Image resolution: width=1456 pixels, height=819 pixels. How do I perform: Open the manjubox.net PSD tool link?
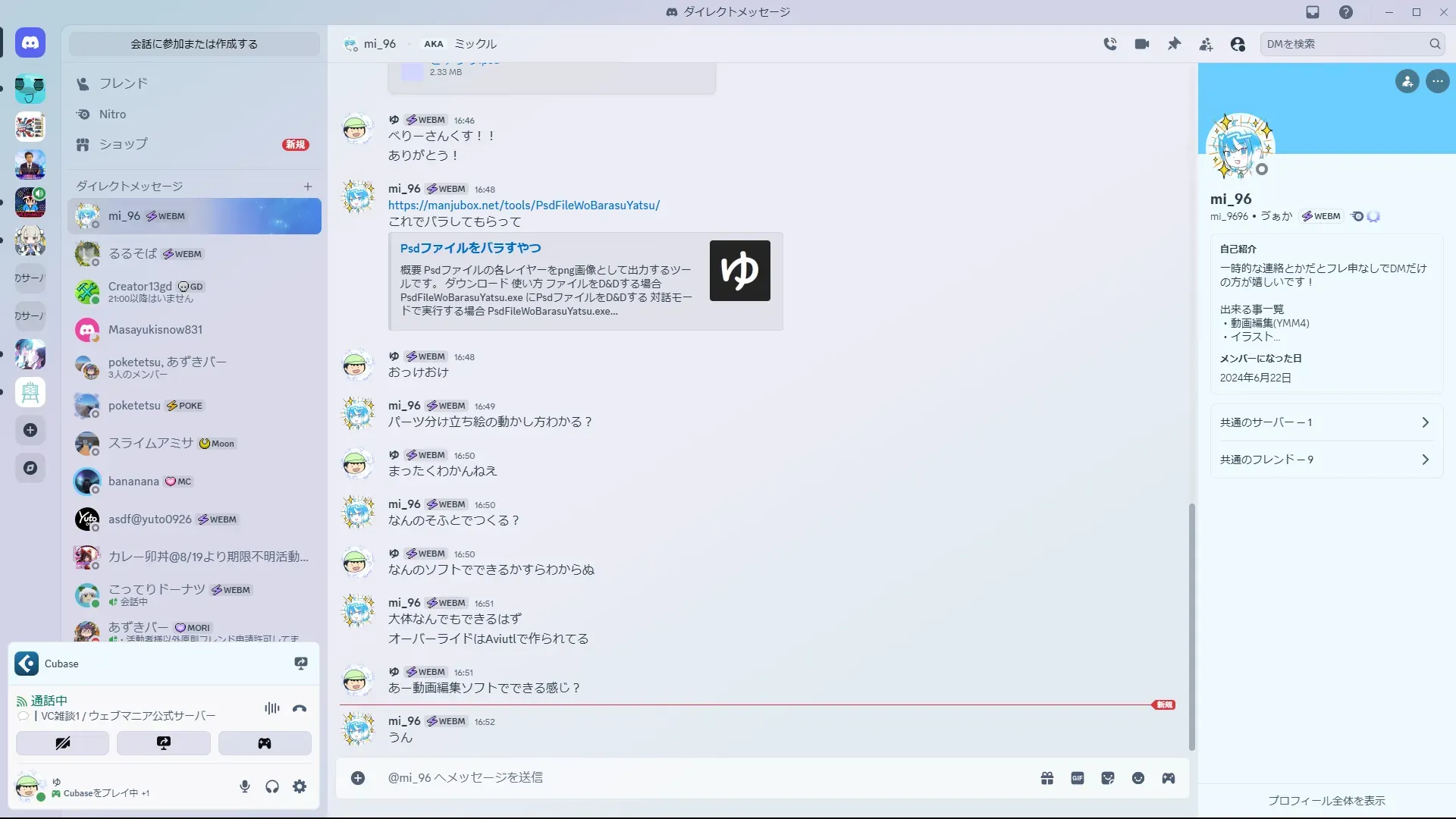(x=524, y=206)
